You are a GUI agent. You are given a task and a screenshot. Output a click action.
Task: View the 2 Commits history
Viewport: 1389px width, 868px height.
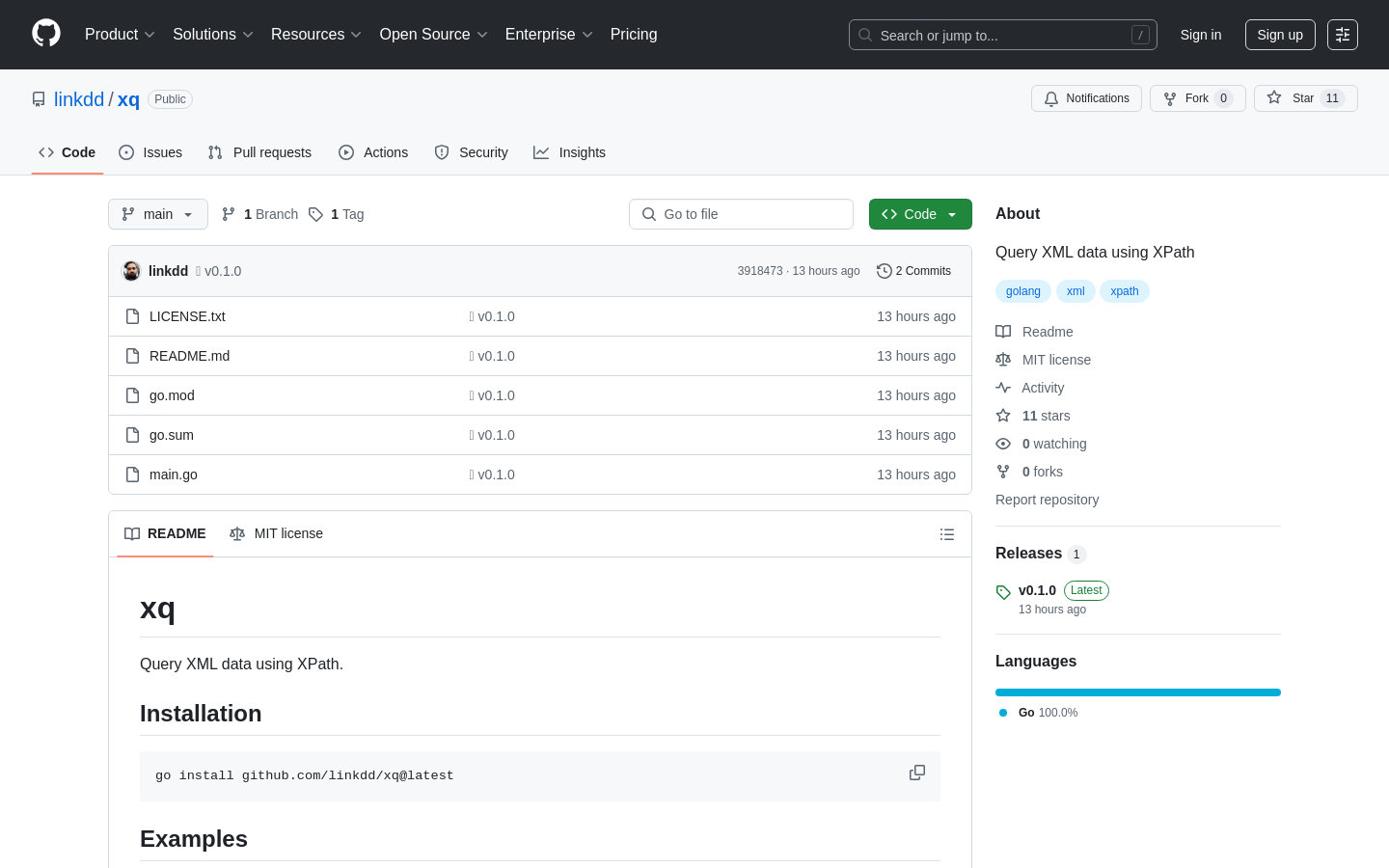click(x=913, y=271)
